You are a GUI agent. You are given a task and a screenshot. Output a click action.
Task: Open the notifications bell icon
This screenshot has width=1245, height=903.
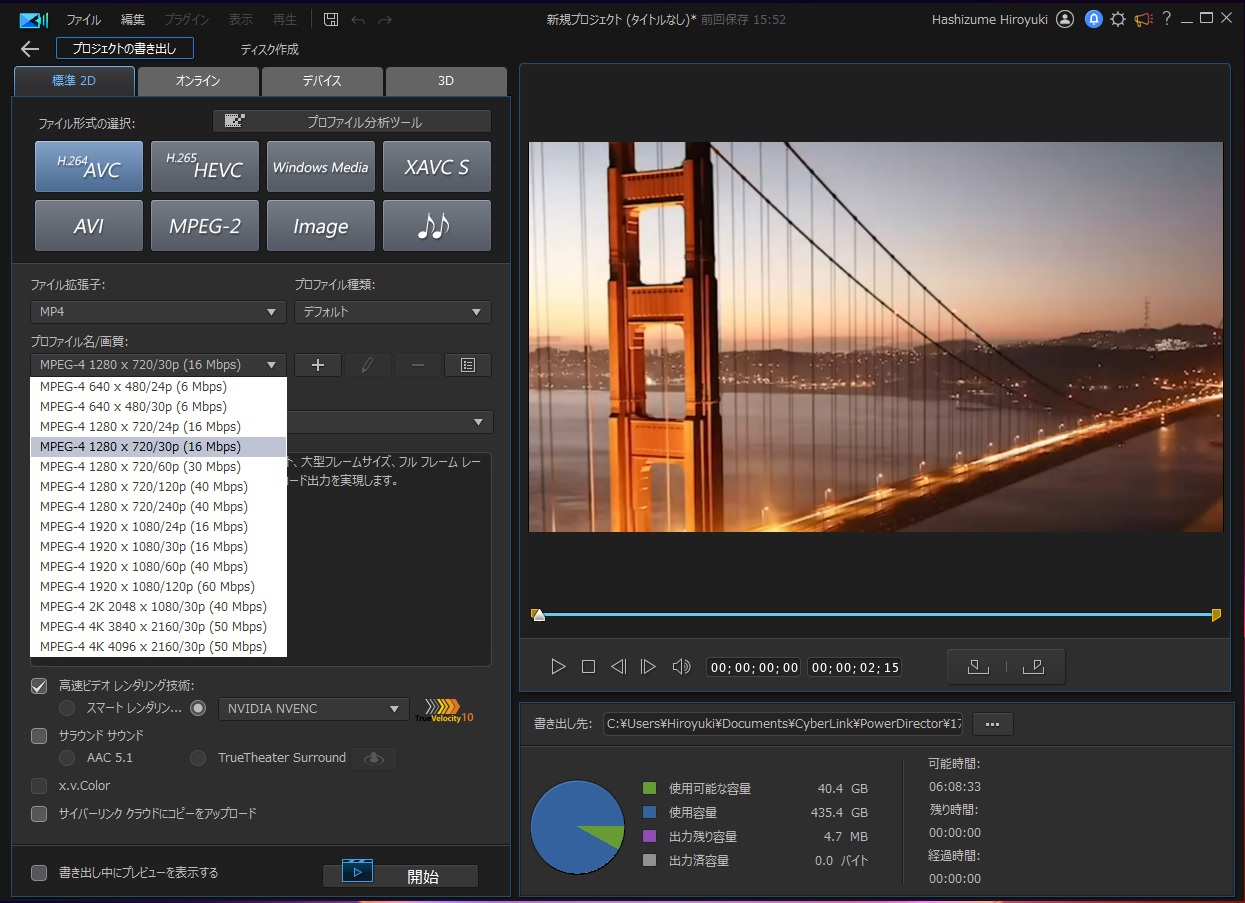point(1093,19)
